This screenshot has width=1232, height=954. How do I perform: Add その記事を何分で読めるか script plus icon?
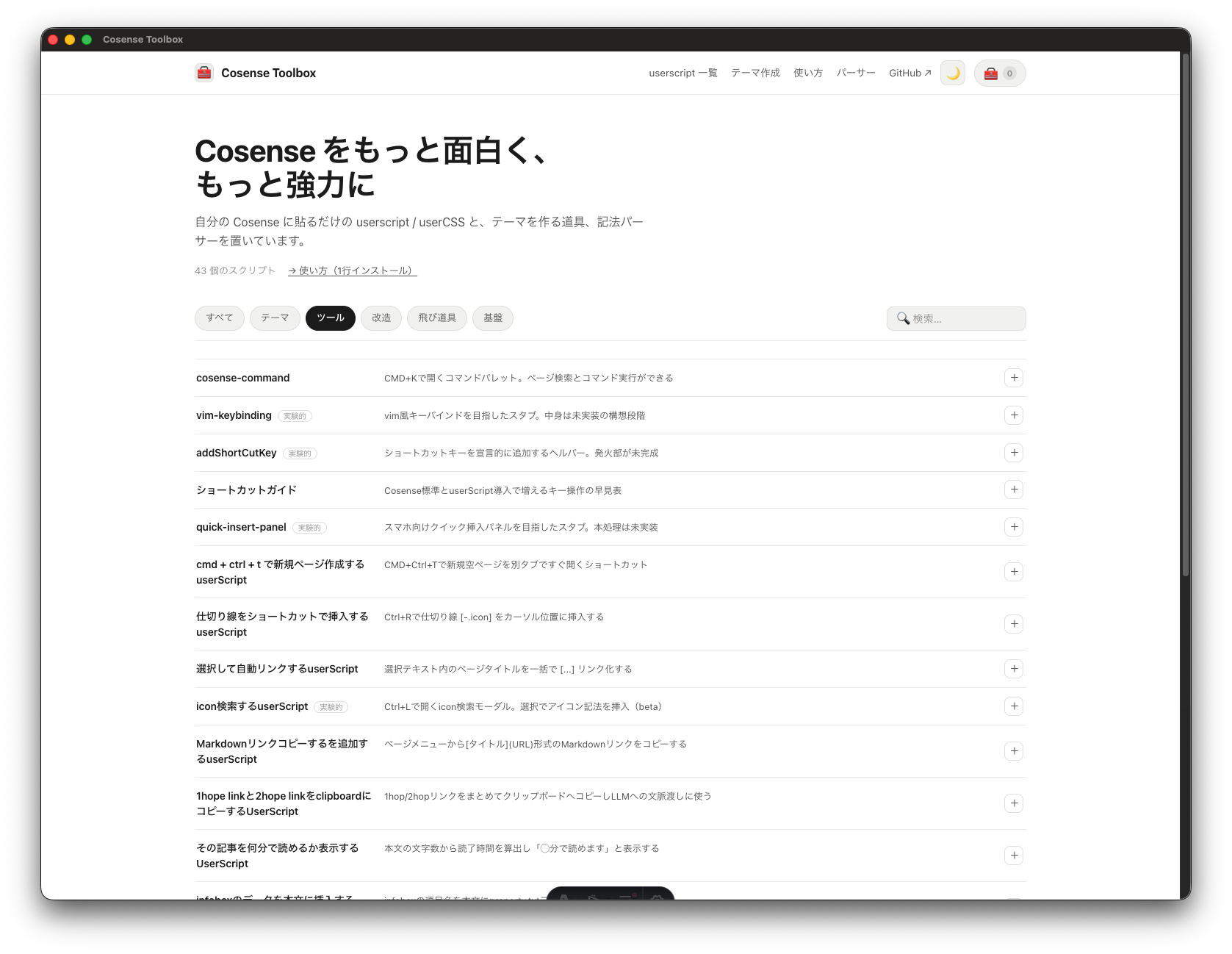coord(1014,856)
